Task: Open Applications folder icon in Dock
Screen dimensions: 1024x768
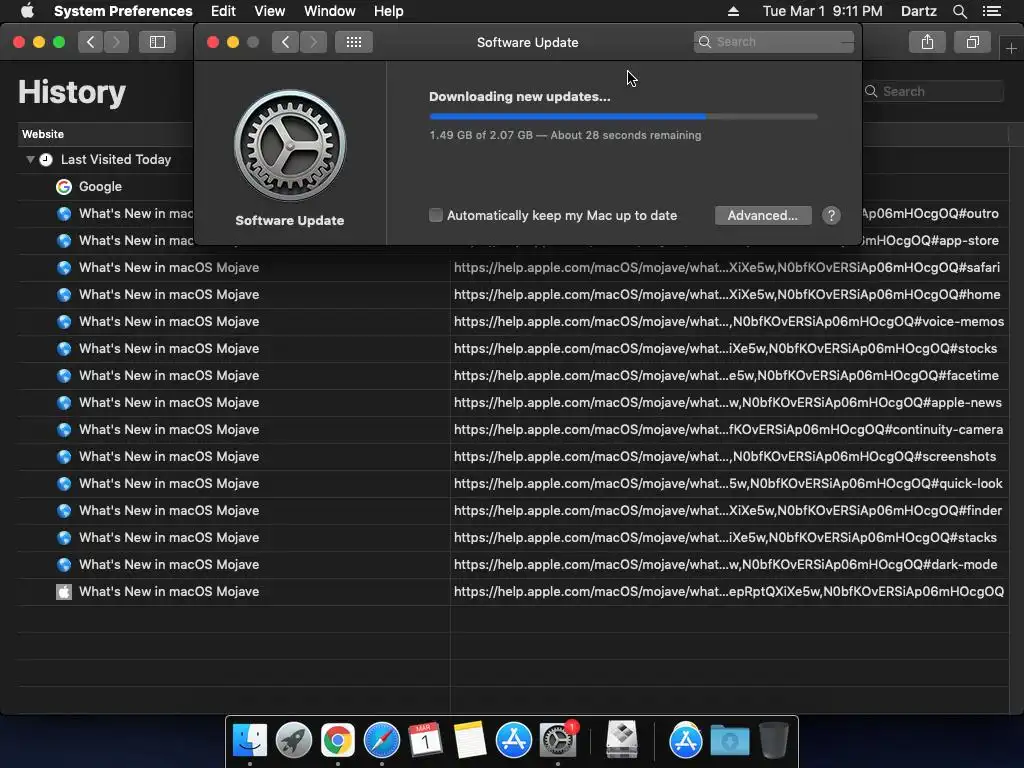Action: pos(686,741)
